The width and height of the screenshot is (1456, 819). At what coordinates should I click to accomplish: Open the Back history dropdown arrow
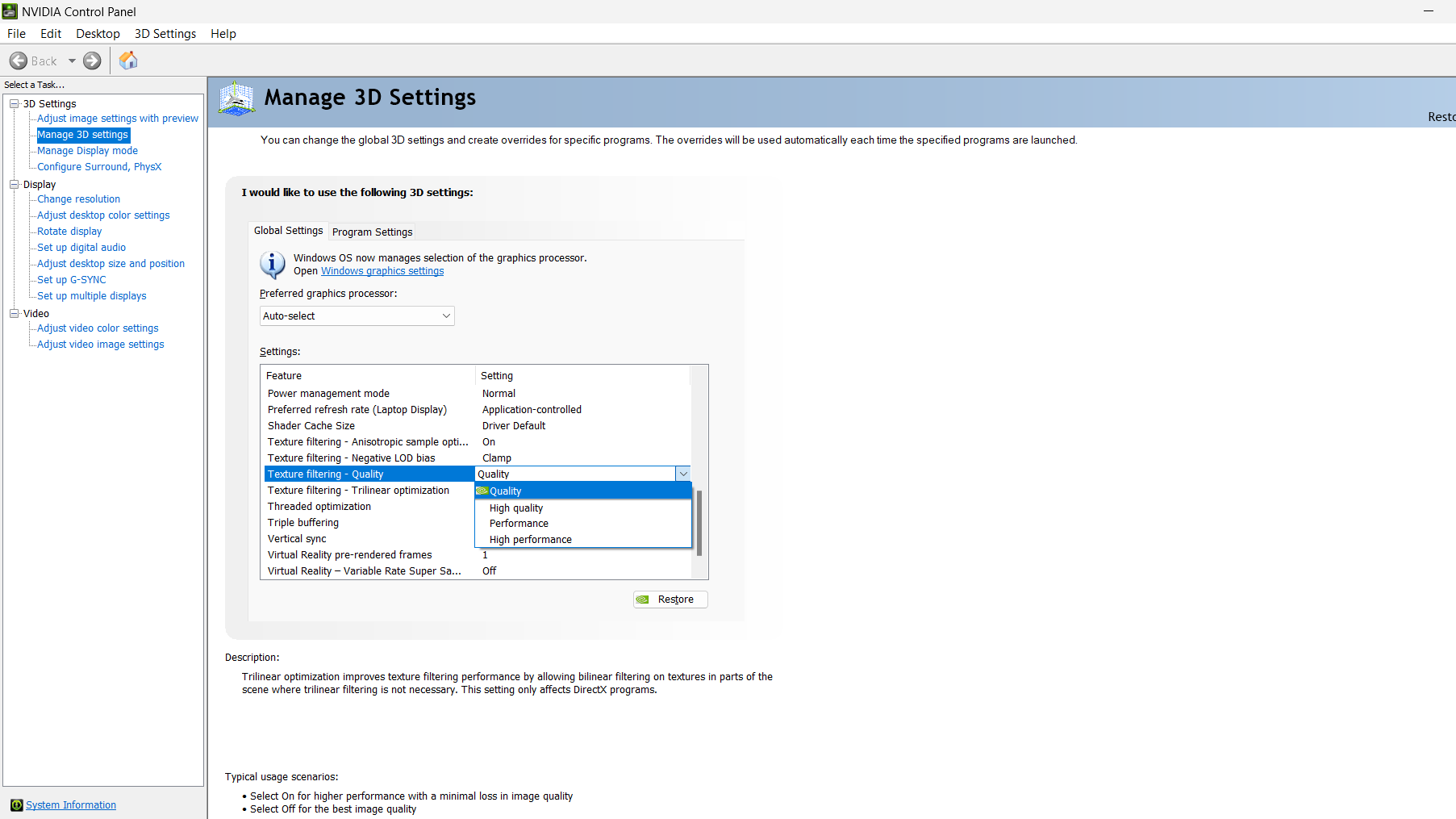(x=72, y=61)
